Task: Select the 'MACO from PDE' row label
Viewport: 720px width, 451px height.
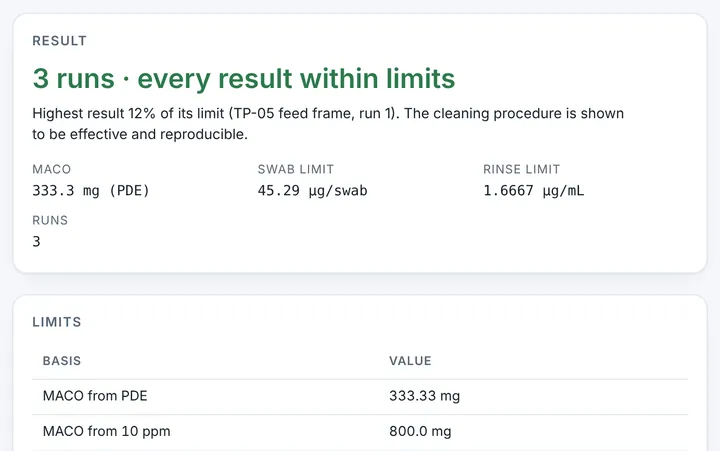Action: coord(95,396)
